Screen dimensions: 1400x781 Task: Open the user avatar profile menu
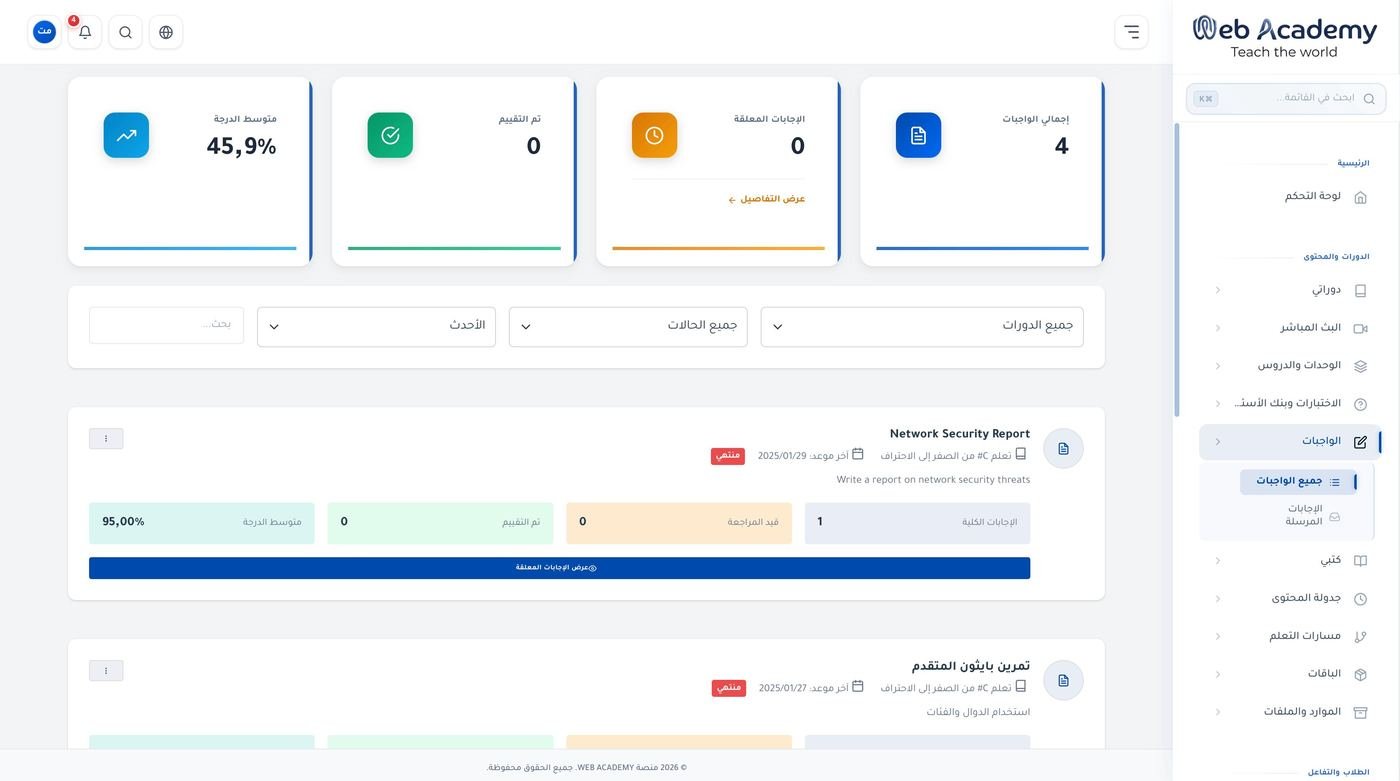44,32
